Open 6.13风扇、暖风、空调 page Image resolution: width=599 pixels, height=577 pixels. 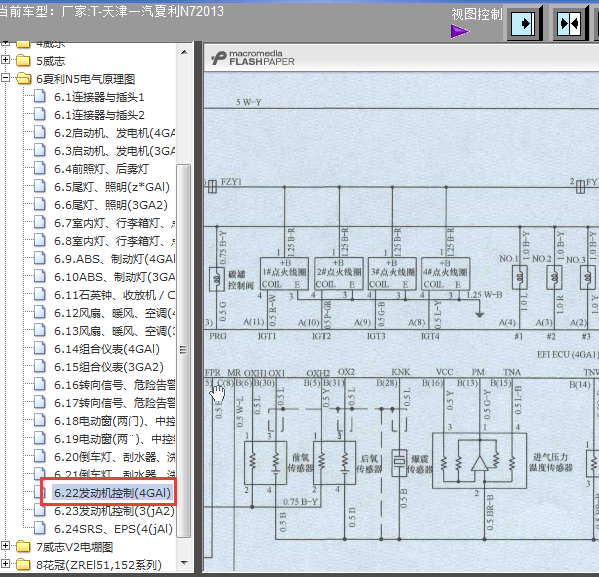pos(114,331)
